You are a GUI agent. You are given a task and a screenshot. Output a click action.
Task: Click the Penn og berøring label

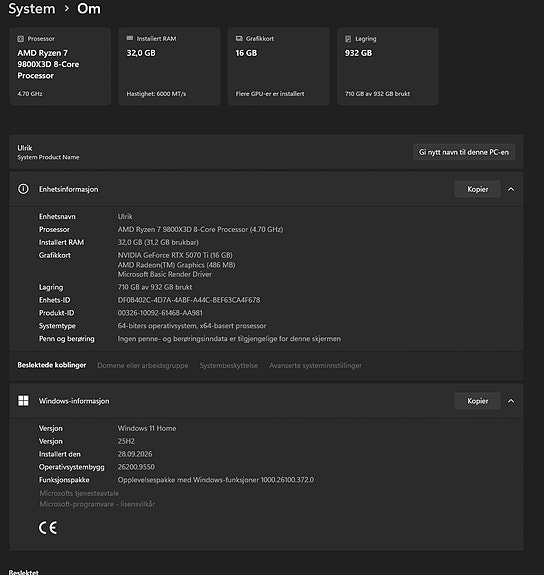[67, 338]
